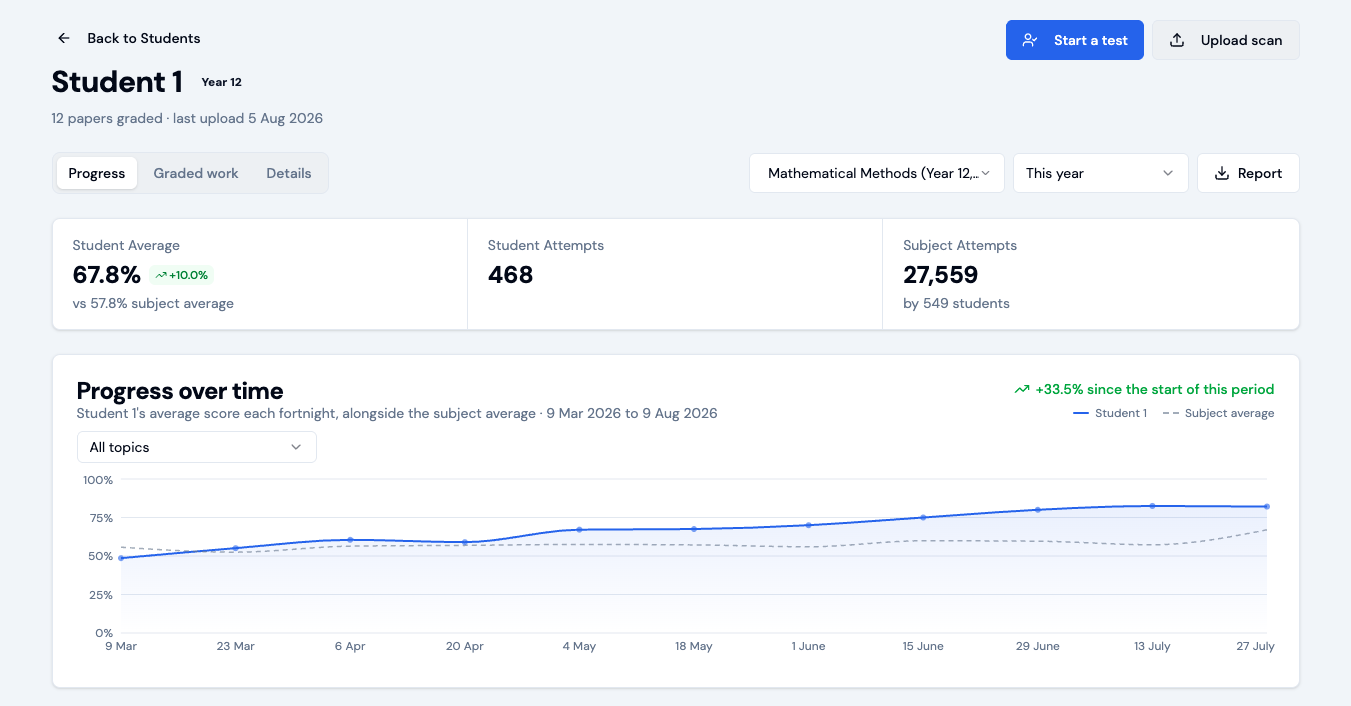Click the Upload scan button
This screenshot has width=1351, height=706.
[x=1226, y=40]
